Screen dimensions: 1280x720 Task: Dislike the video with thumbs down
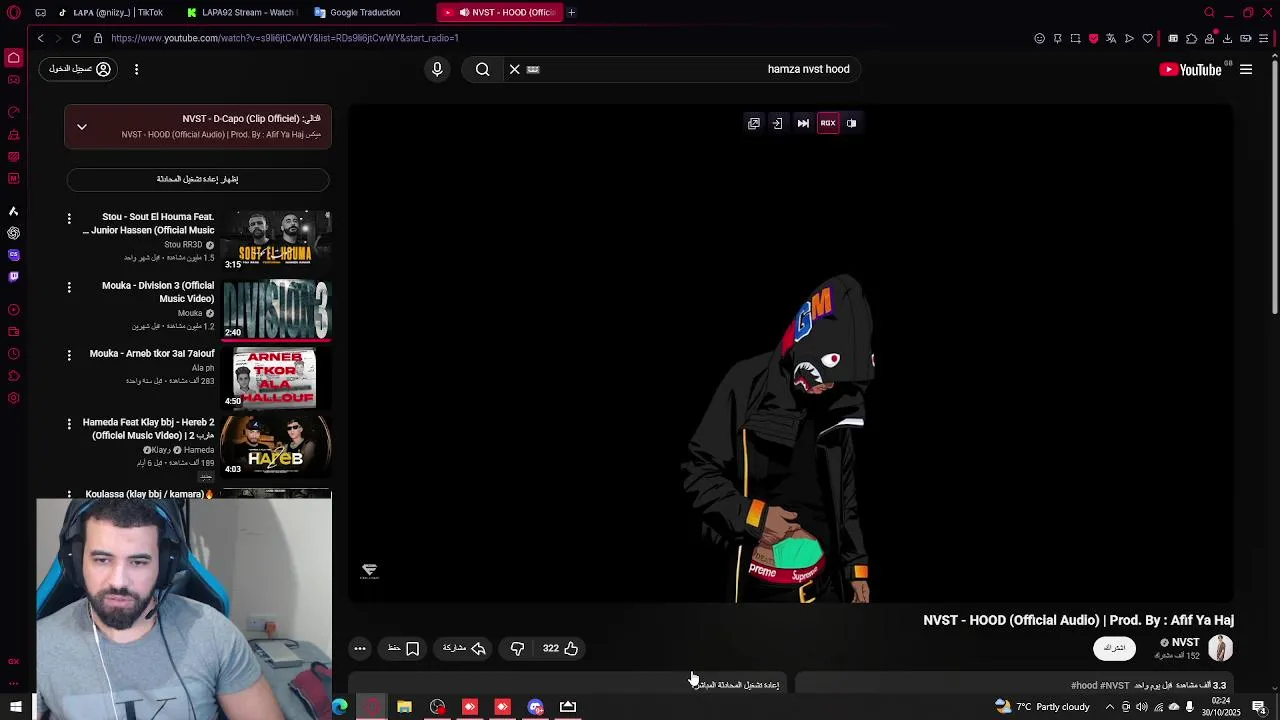click(x=517, y=648)
